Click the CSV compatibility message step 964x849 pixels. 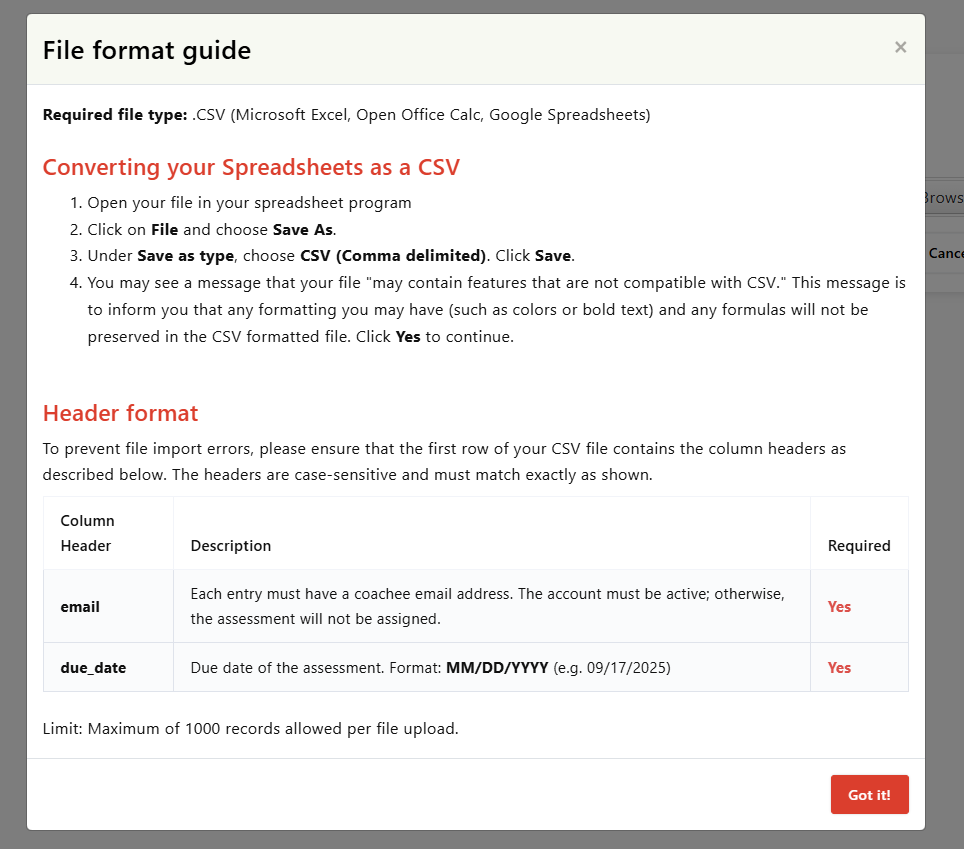click(x=496, y=309)
